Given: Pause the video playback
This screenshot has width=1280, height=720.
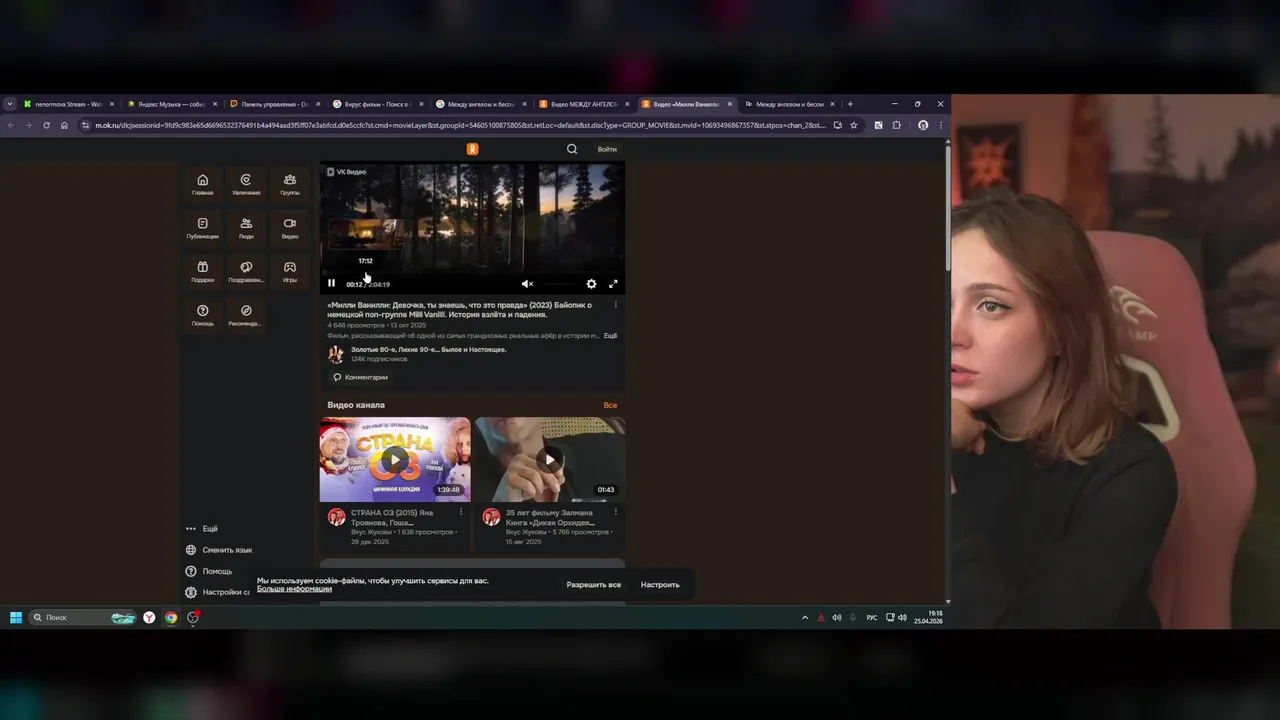Looking at the screenshot, I should point(332,284).
